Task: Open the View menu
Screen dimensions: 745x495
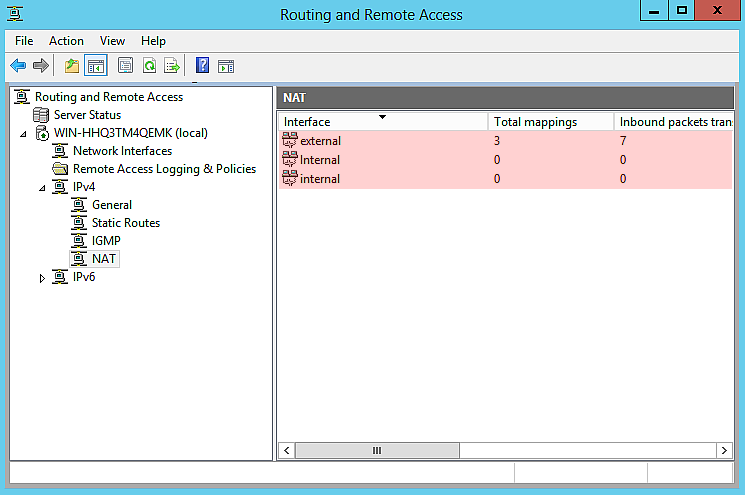Action: [112, 41]
